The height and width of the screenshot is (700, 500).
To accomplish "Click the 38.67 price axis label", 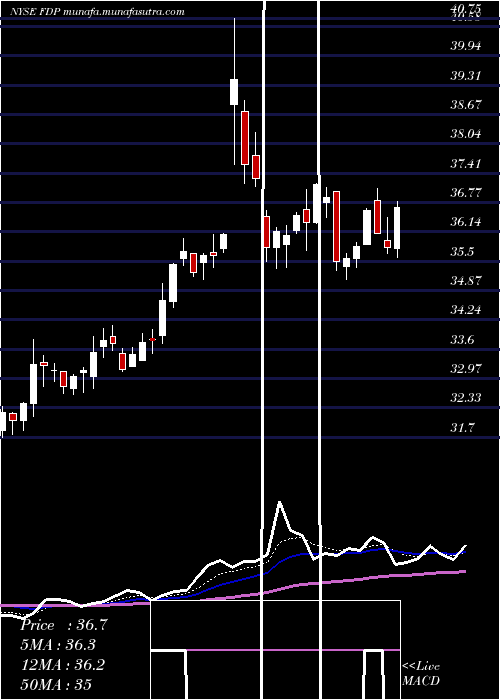I will point(466,104).
